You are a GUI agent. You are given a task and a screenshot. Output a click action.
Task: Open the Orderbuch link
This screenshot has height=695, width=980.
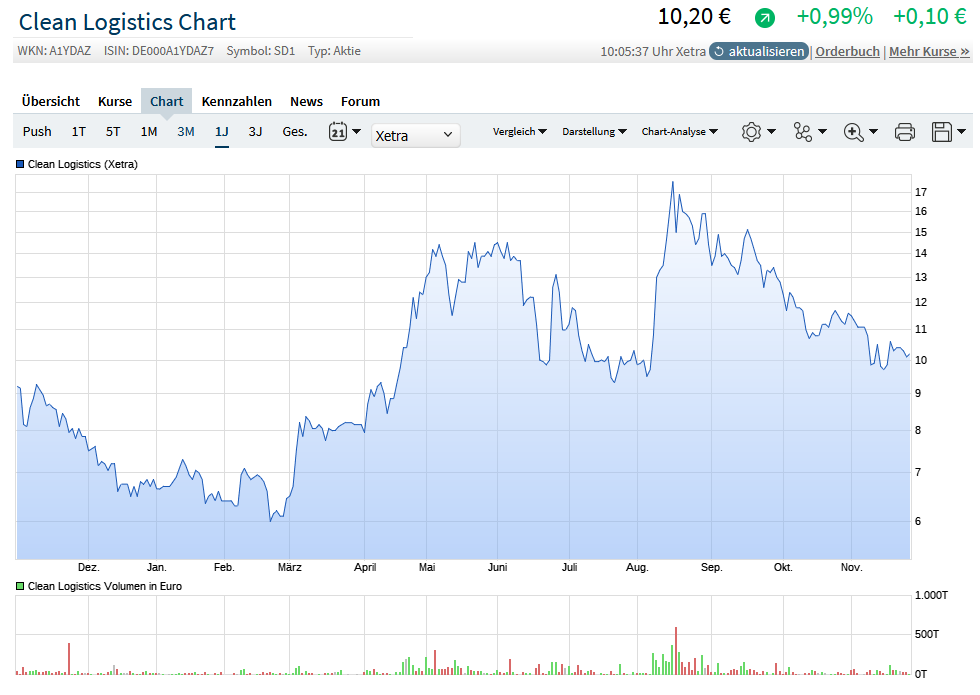tap(847, 51)
